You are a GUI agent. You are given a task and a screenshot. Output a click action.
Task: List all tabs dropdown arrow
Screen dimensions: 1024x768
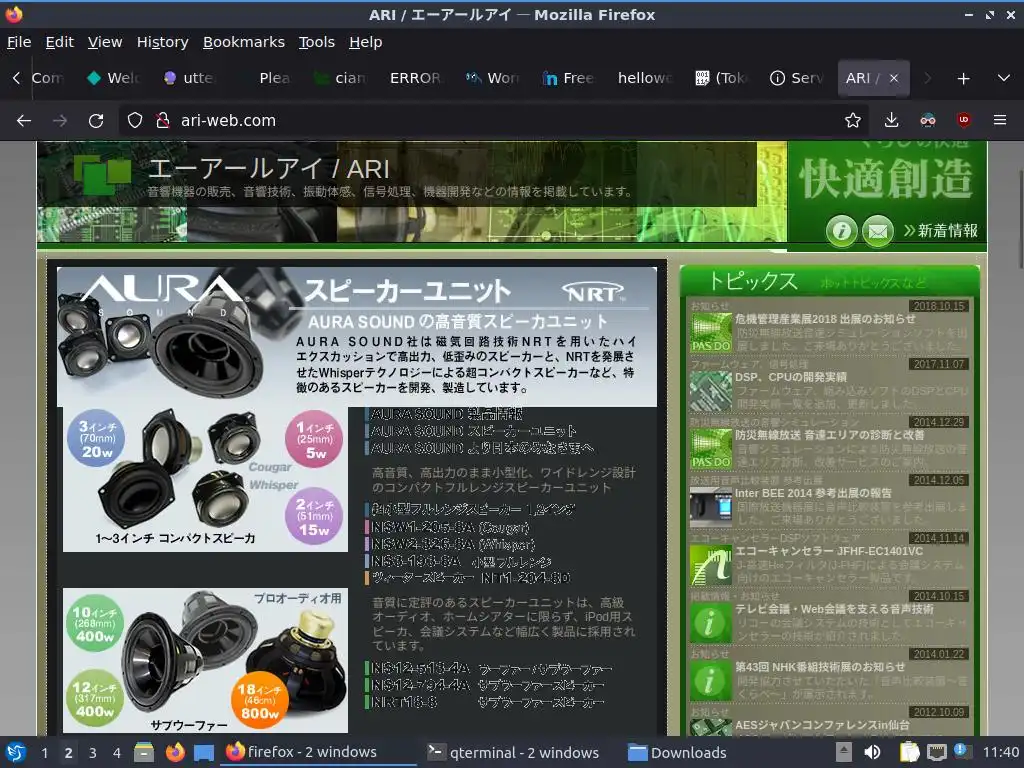point(1004,78)
